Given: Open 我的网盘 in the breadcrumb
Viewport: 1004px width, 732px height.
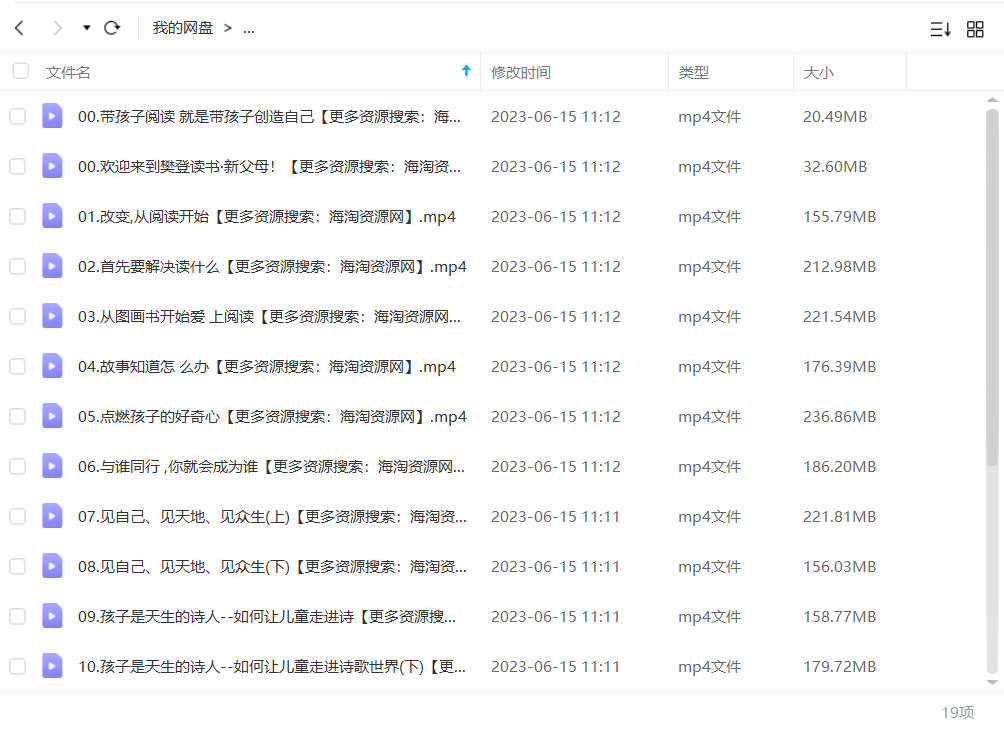Looking at the screenshot, I should point(182,28).
